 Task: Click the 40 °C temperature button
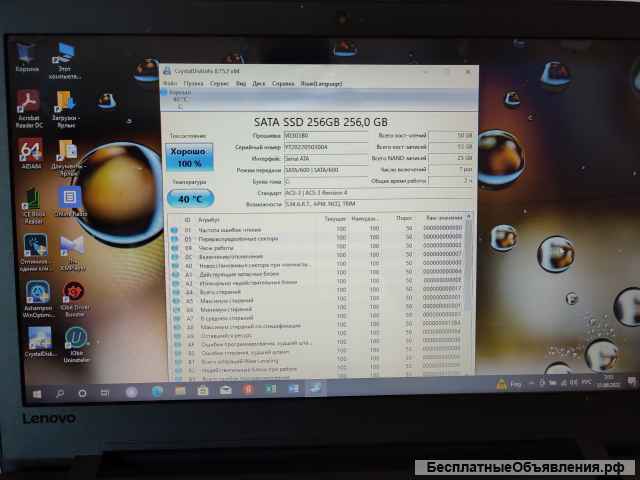tap(190, 199)
